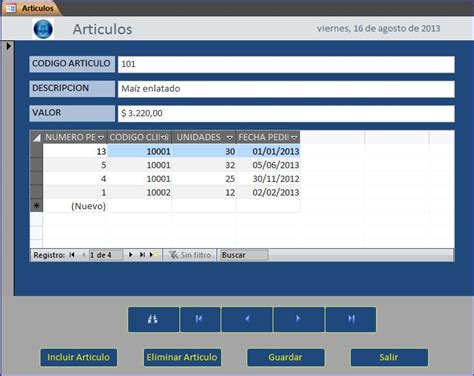The image size is (474, 376).
Task: Select date cell 01/01/2013
Action: [x=268, y=151]
